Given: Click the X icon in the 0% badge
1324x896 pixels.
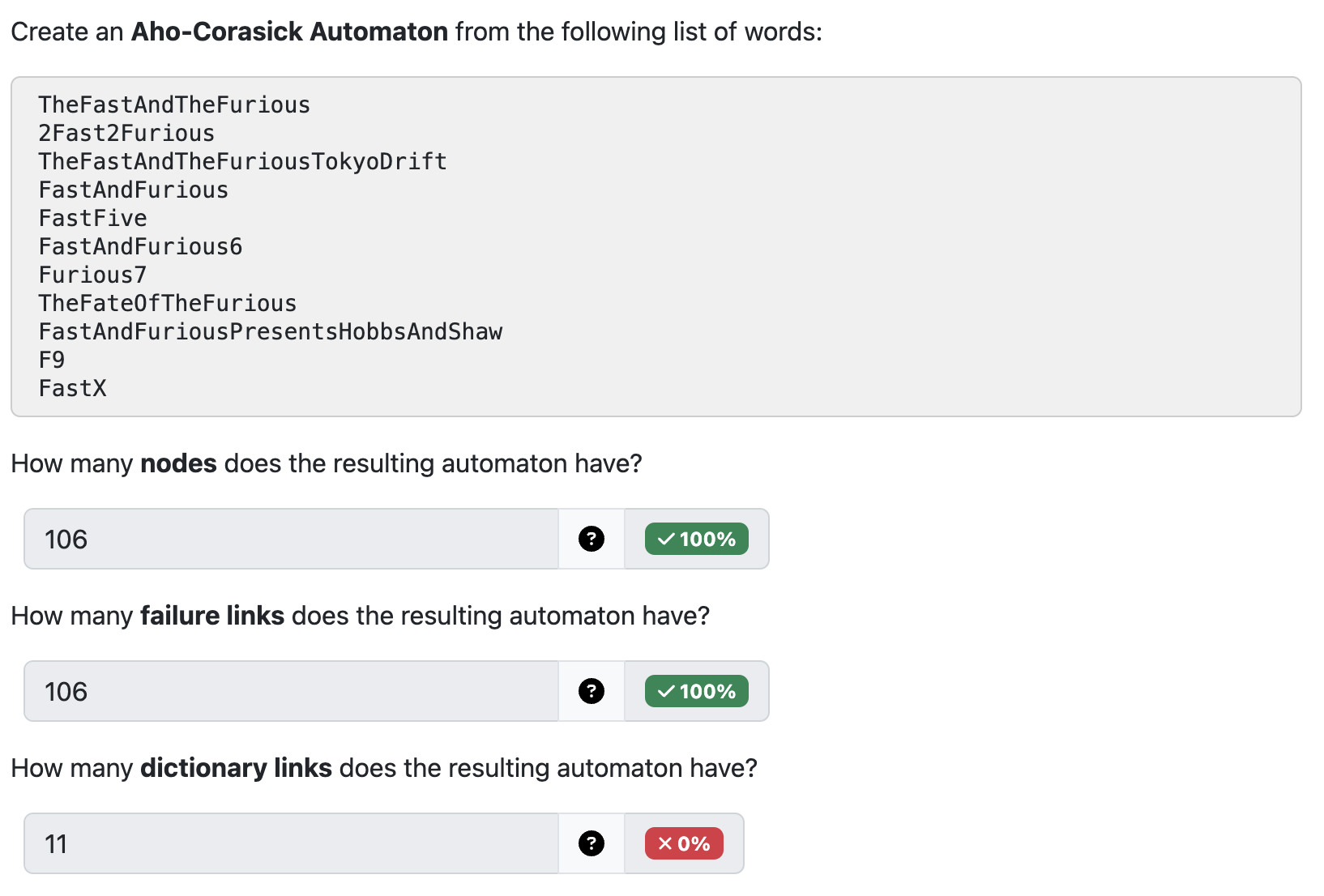Looking at the screenshot, I should [662, 843].
